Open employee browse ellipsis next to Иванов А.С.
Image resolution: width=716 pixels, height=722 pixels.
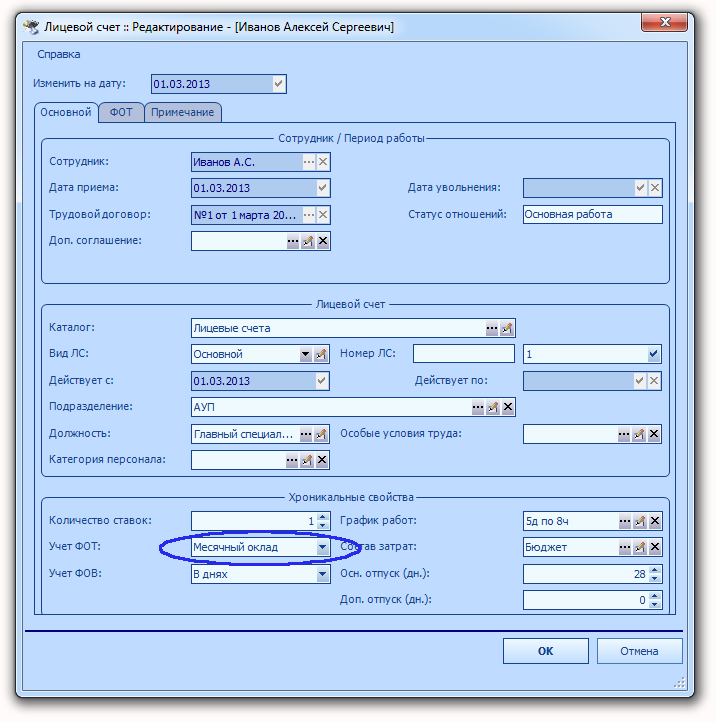[x=309, y=162]
